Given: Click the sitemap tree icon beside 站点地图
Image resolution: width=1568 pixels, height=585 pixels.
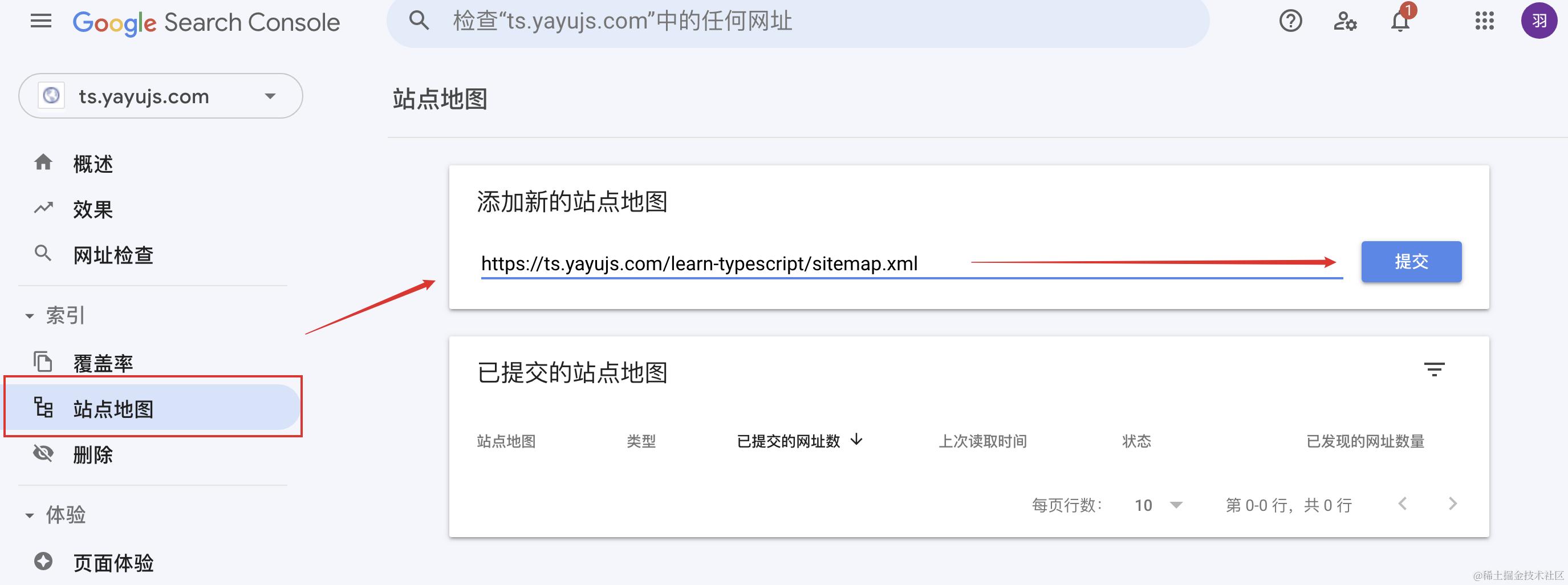Looking at the screenshot, I should [x=43, y=407].
